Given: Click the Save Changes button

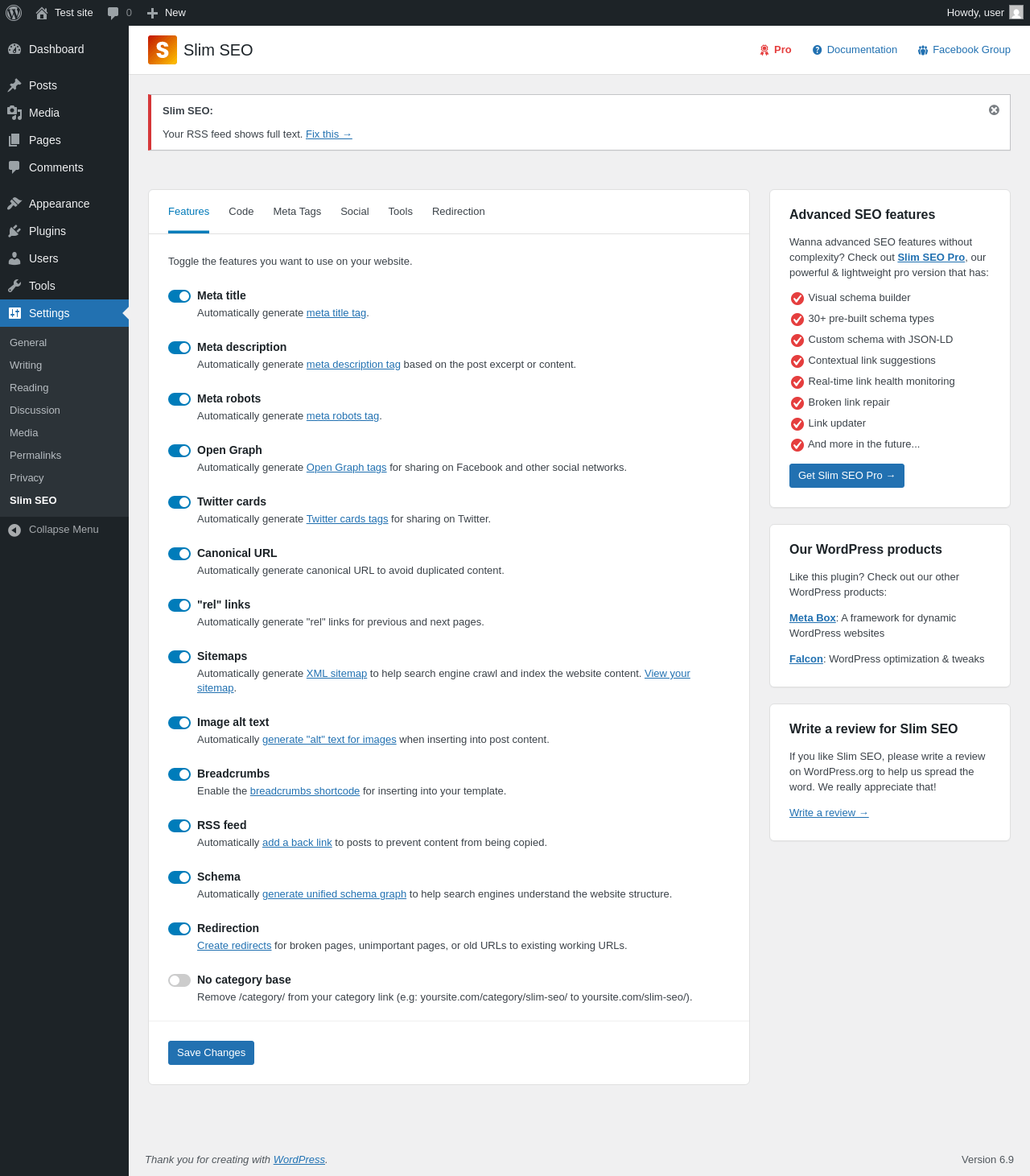Looking at the screenshot, I should coord(211,1053).
